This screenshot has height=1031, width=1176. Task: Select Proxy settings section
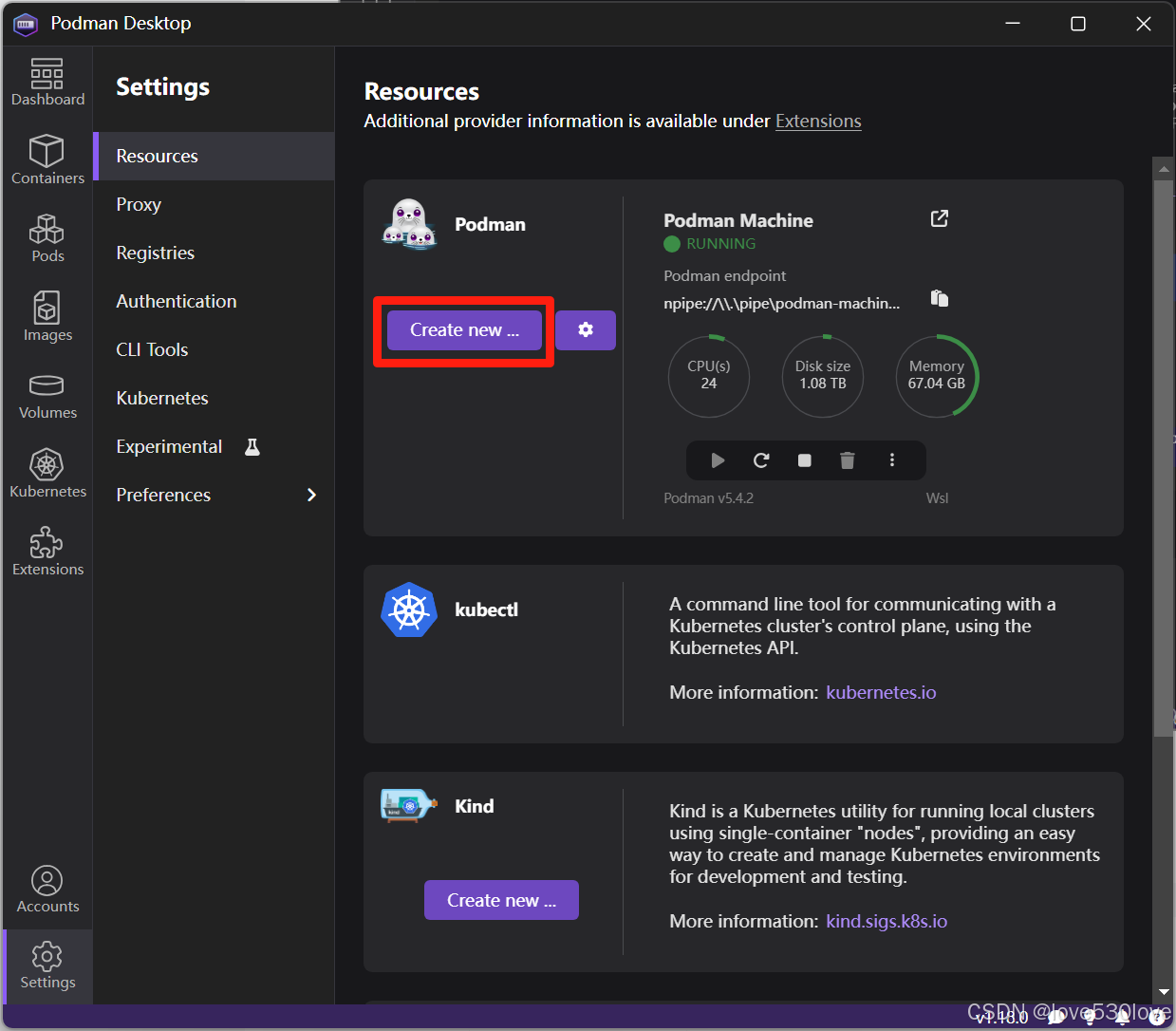[x=214, y=204]
